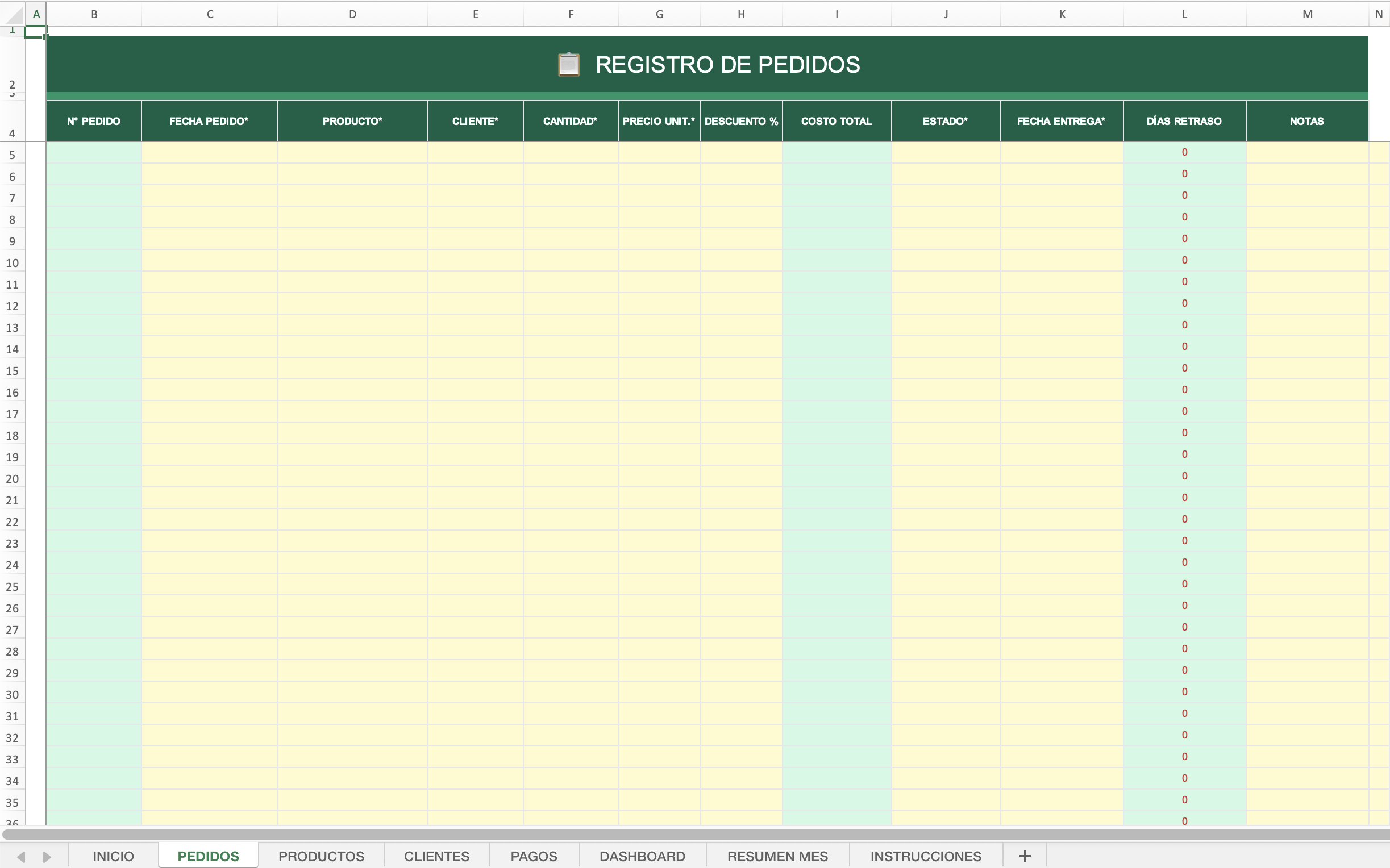
Task: Select column L header
Action: 1184,14
